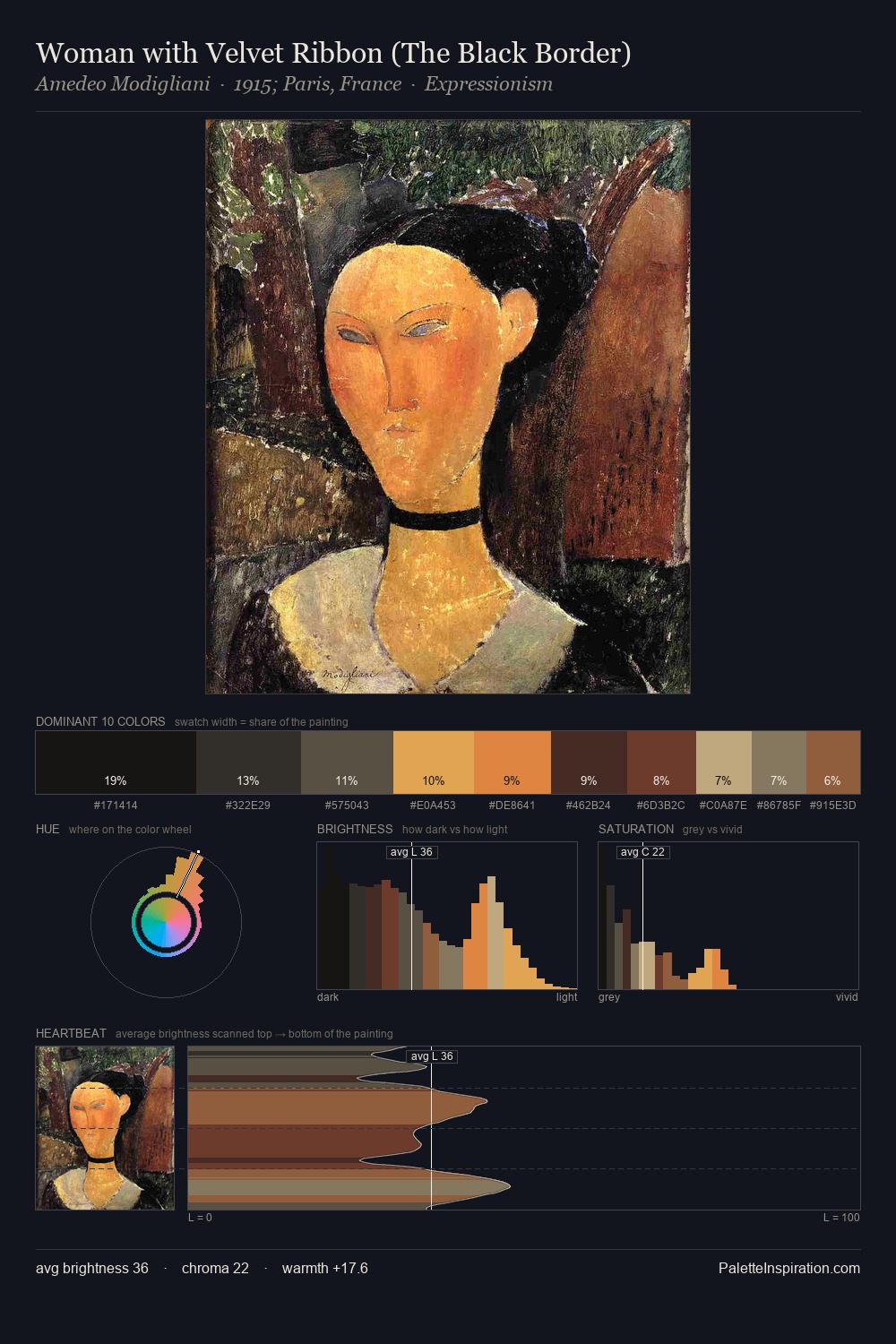Click the avg L 36 label in Heartbeat
896x1344 pixels.
(432, 1056)
